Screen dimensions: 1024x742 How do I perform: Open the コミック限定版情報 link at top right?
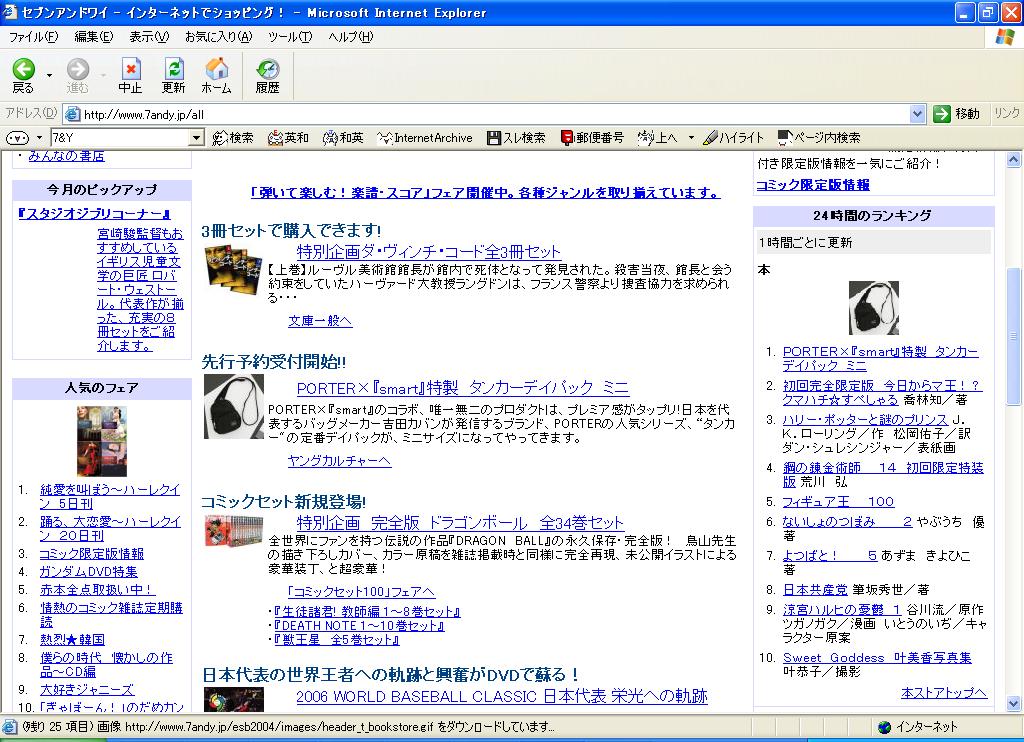pos(812,185)
